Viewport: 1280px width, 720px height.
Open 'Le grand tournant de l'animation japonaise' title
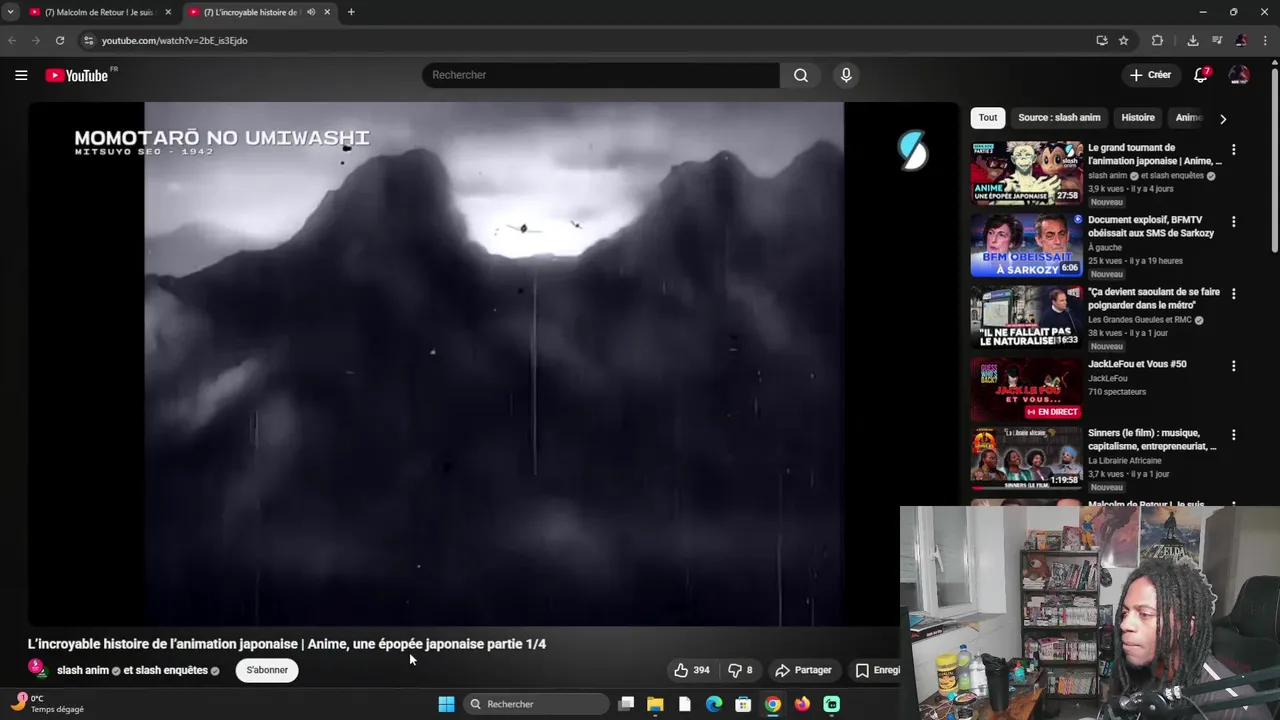1155,154
